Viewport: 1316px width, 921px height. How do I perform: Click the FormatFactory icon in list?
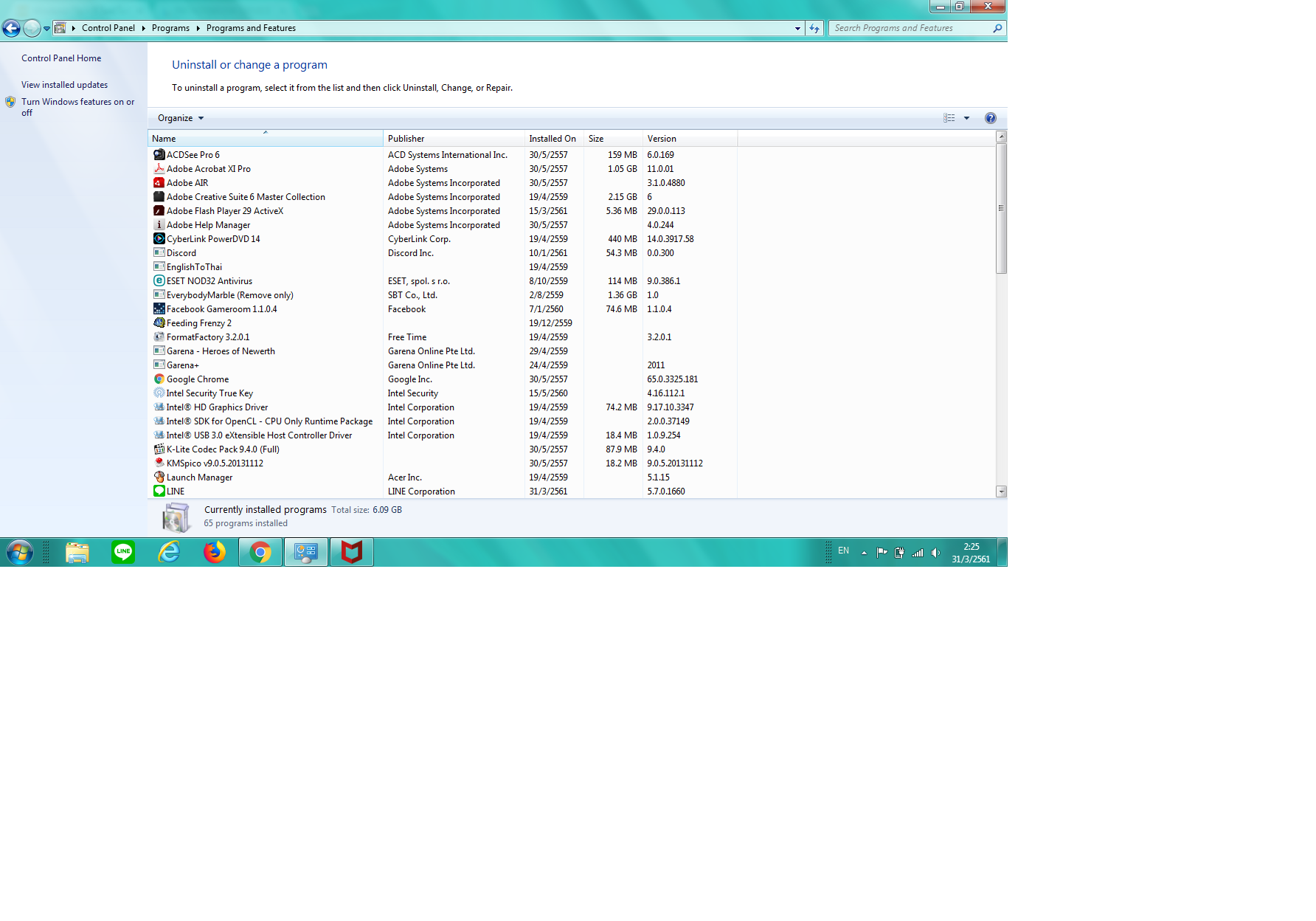coord(159,337)
